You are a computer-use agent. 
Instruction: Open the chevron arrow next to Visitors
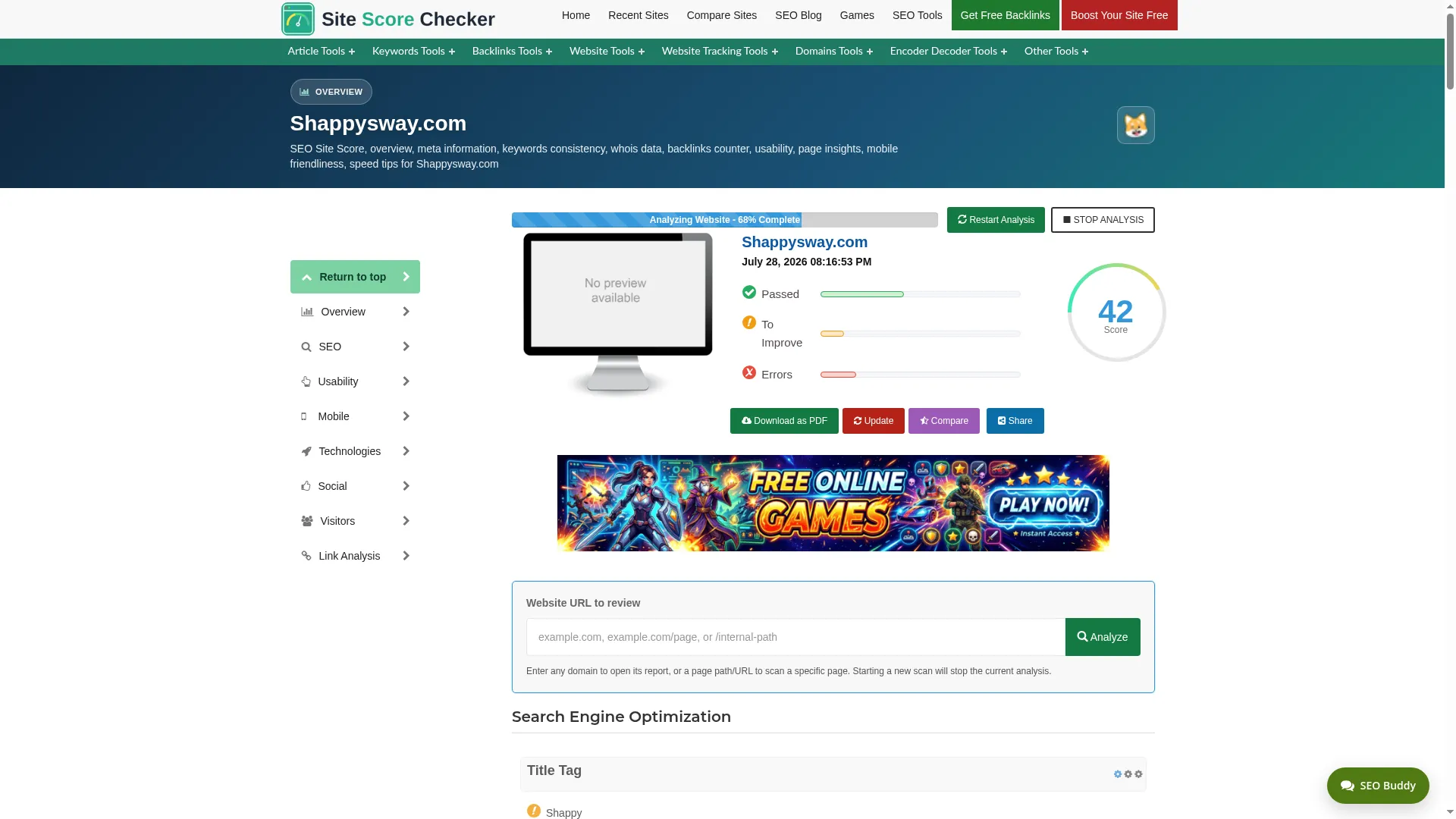(x=406, y=521)
